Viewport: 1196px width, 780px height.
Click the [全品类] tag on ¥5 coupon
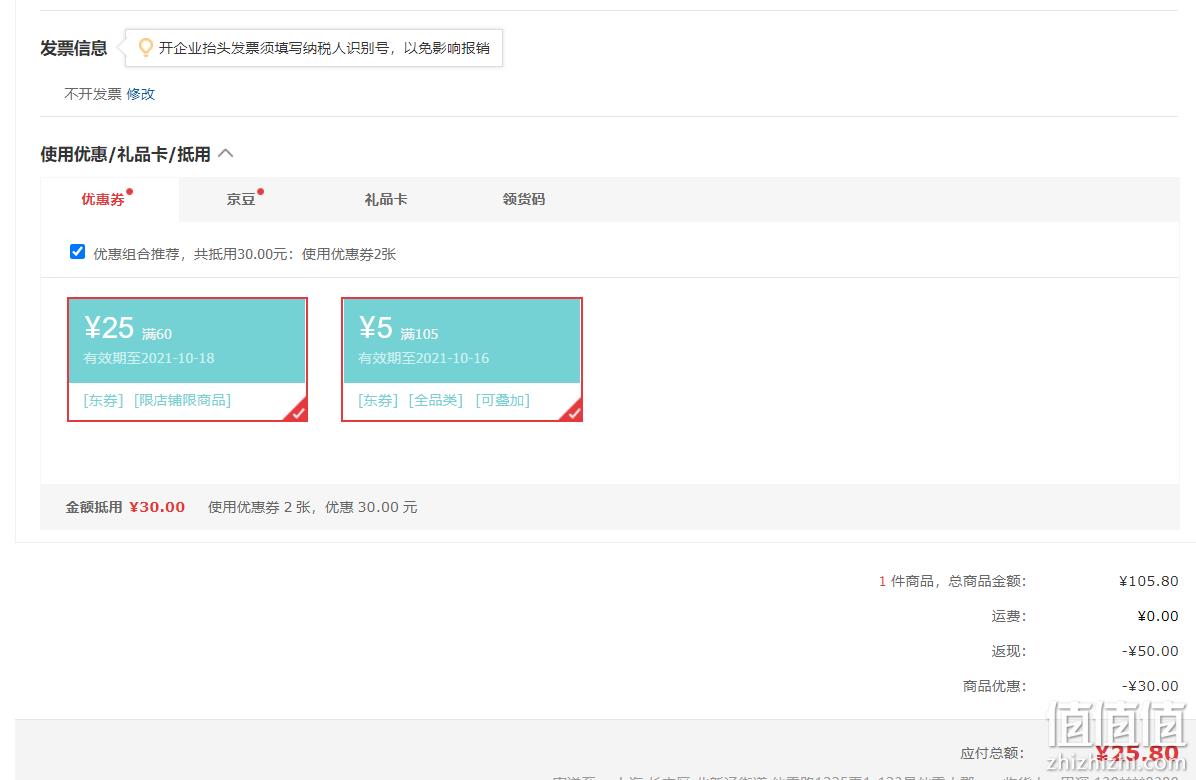click(x=436, y=400)
